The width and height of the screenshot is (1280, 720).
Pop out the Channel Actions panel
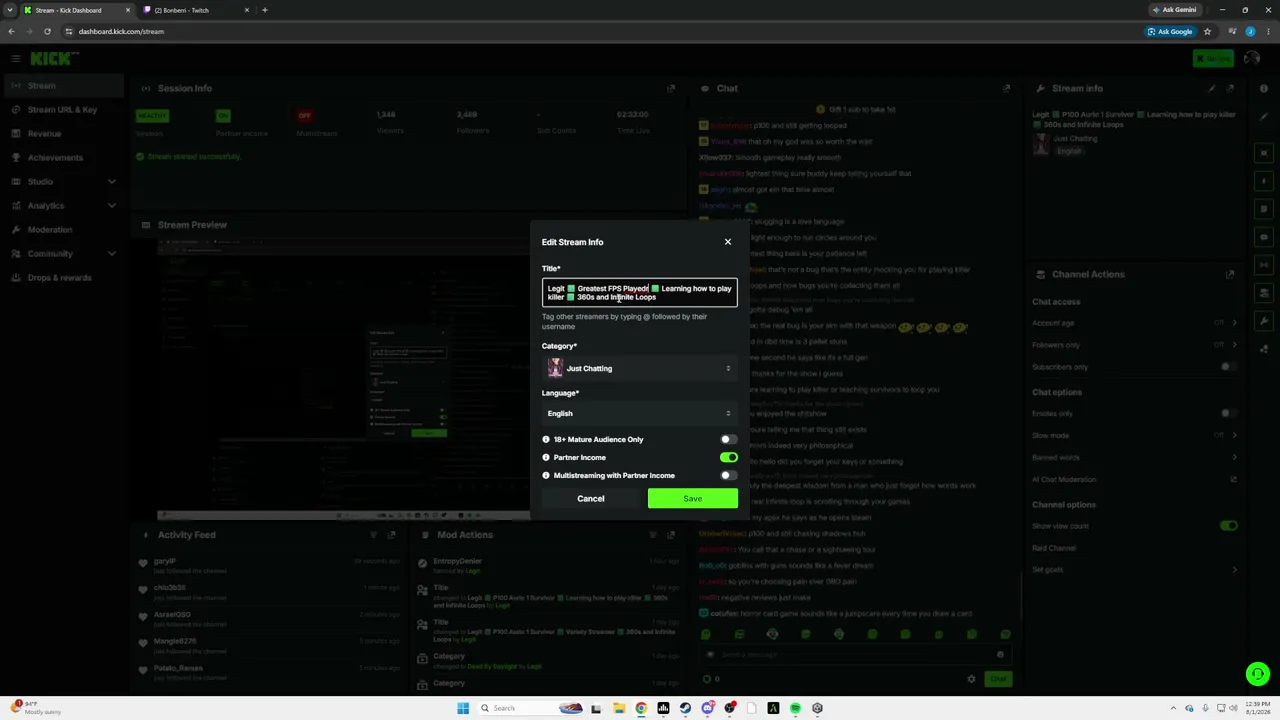point(1230,275)
